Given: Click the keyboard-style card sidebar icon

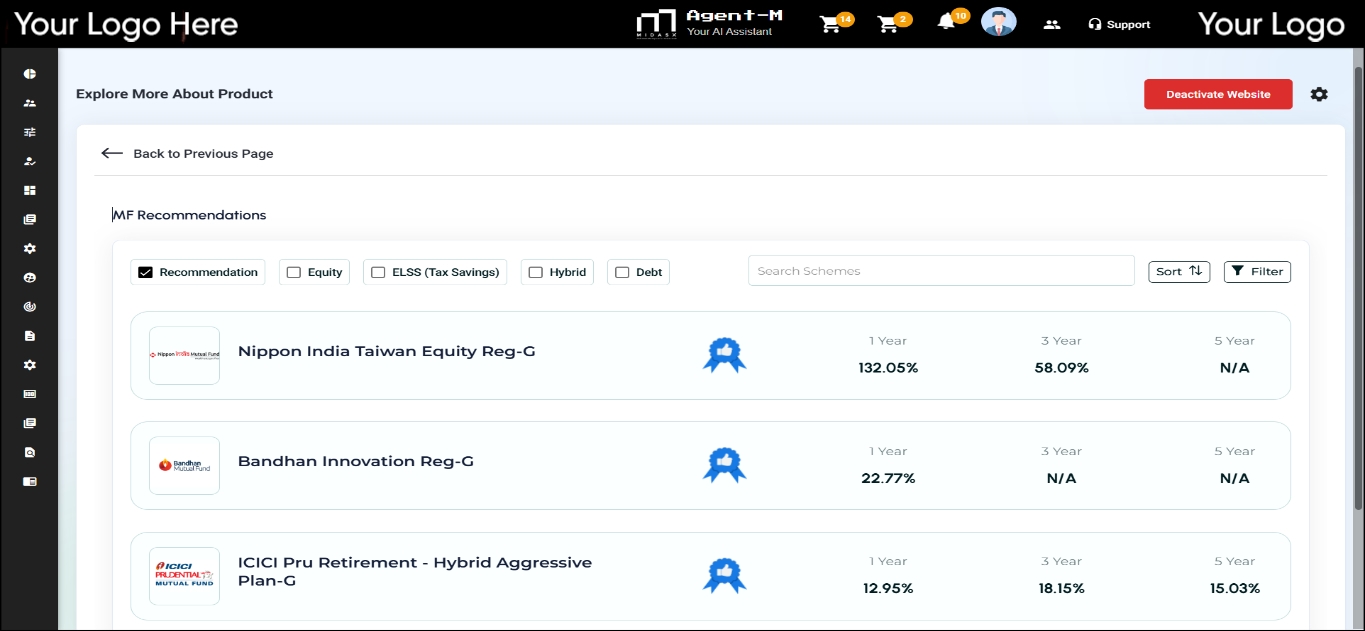Looking at the screenshot, I should [30, 394].
